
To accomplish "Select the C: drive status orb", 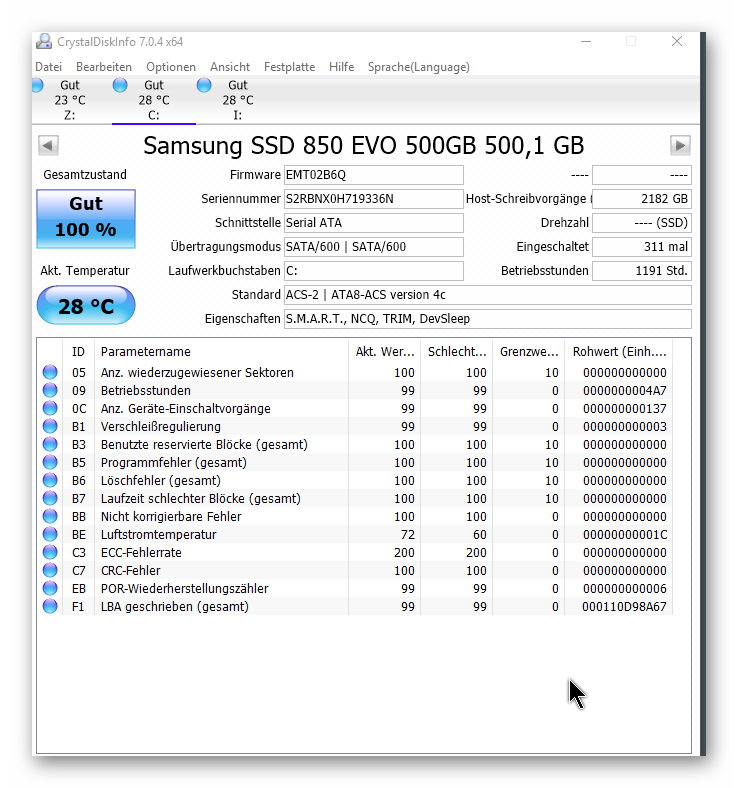I will [120, 85].
